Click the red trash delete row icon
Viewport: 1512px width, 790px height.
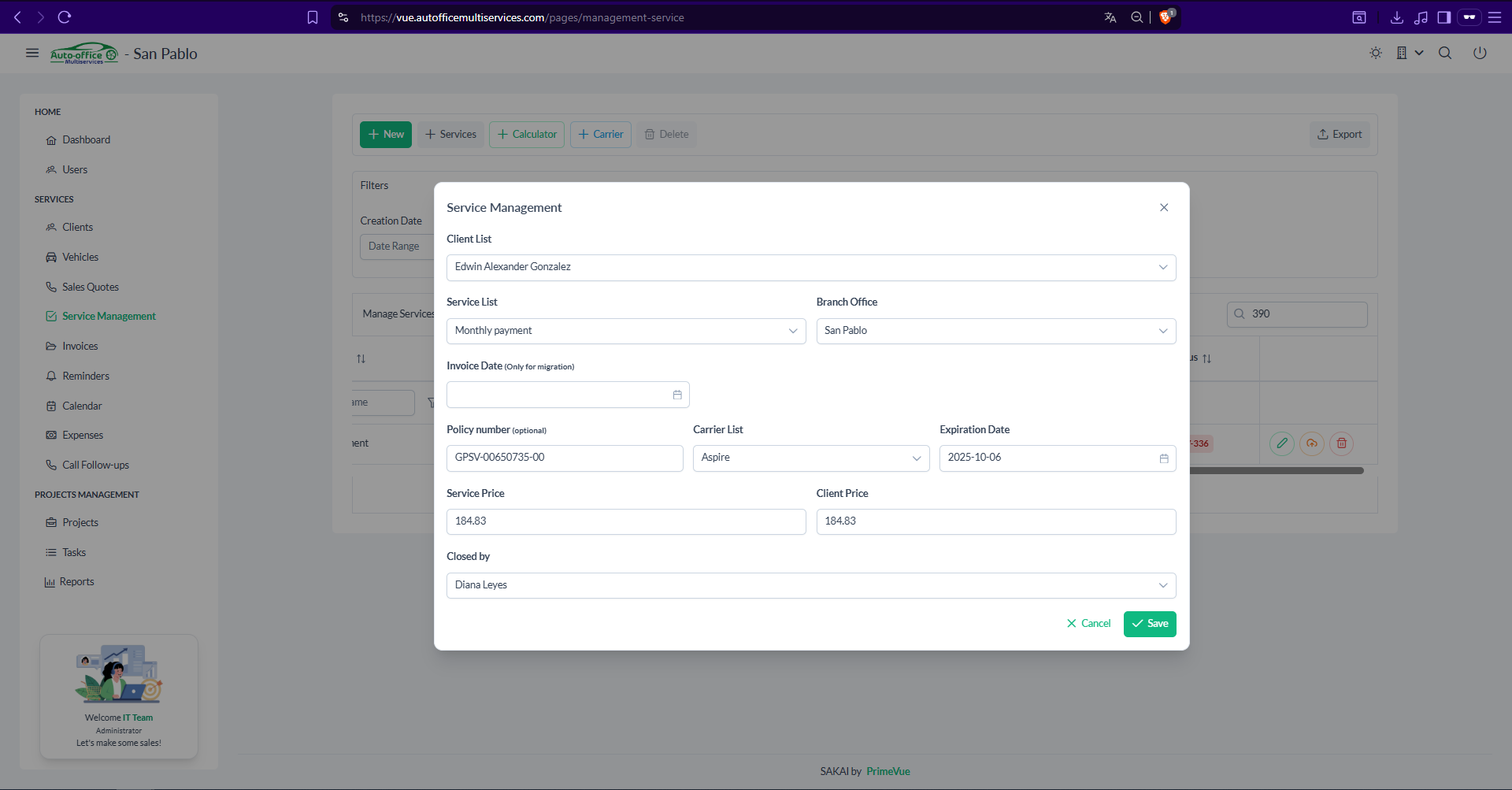[x=1341, y=443]
